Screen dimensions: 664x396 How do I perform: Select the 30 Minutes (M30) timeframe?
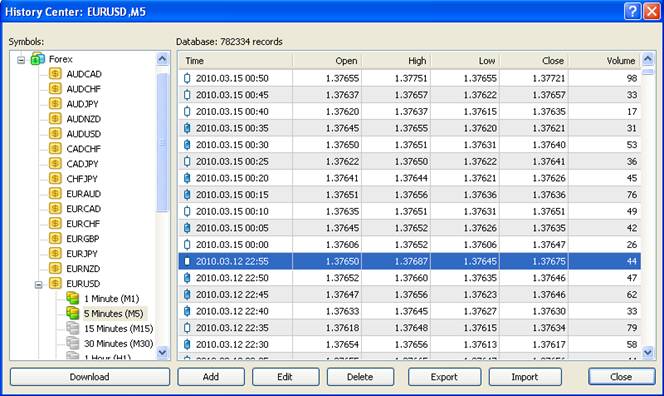119,343
